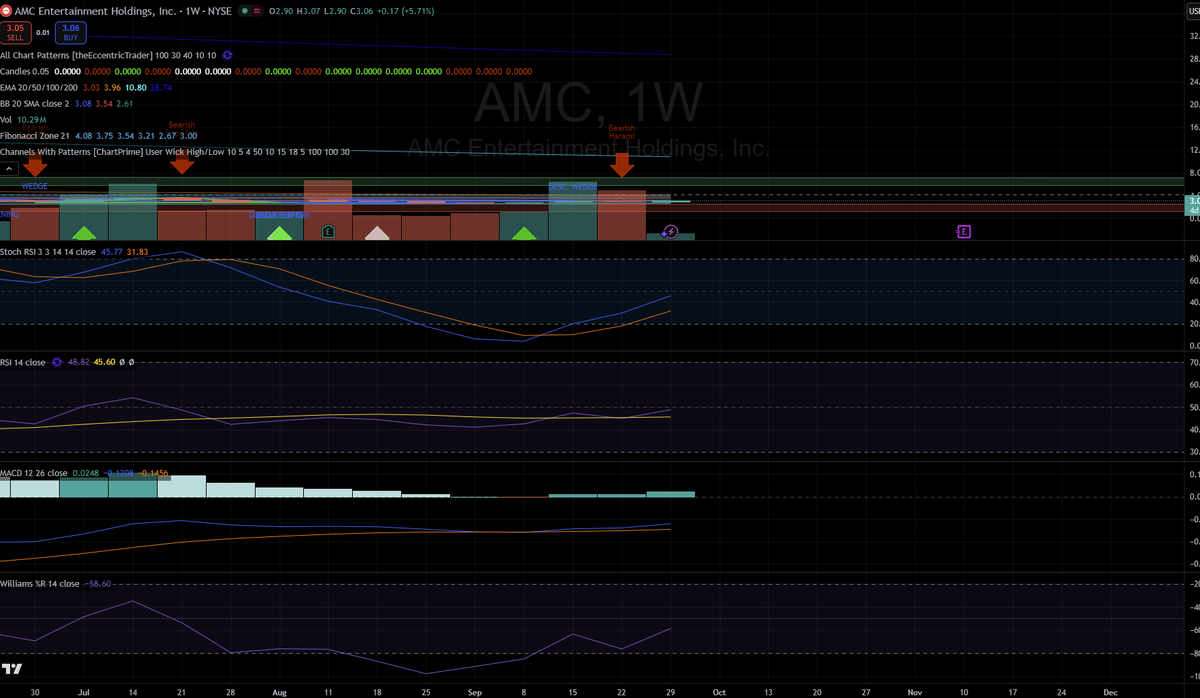Click the green up-arrow marker in early September

pyautogui.click(x=524, y=234)
